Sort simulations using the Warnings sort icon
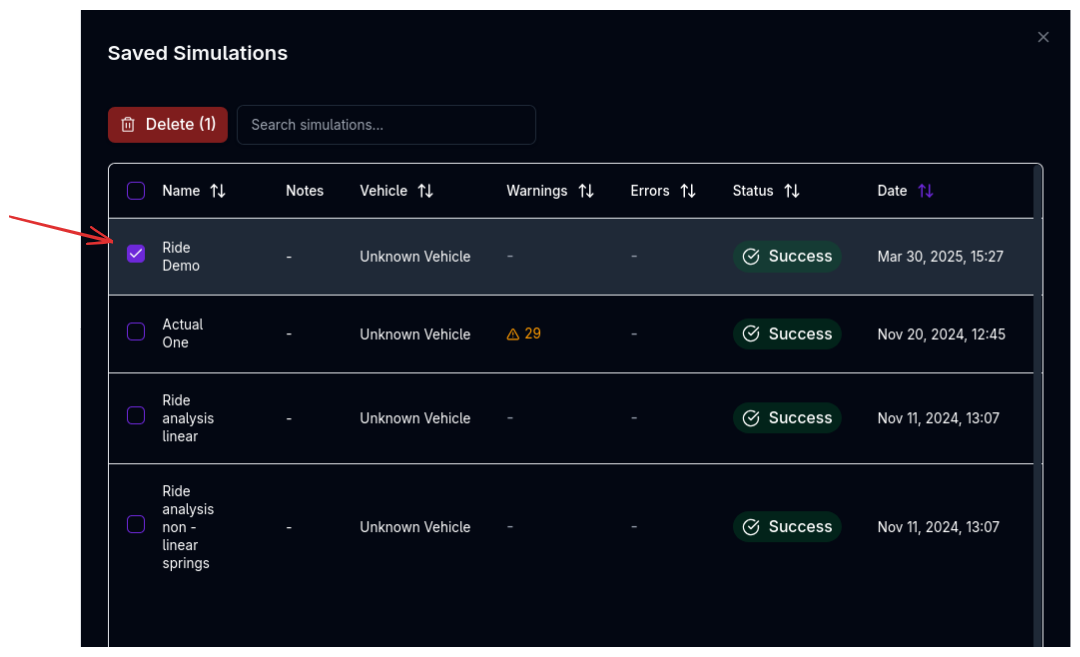 pos(585,190)
